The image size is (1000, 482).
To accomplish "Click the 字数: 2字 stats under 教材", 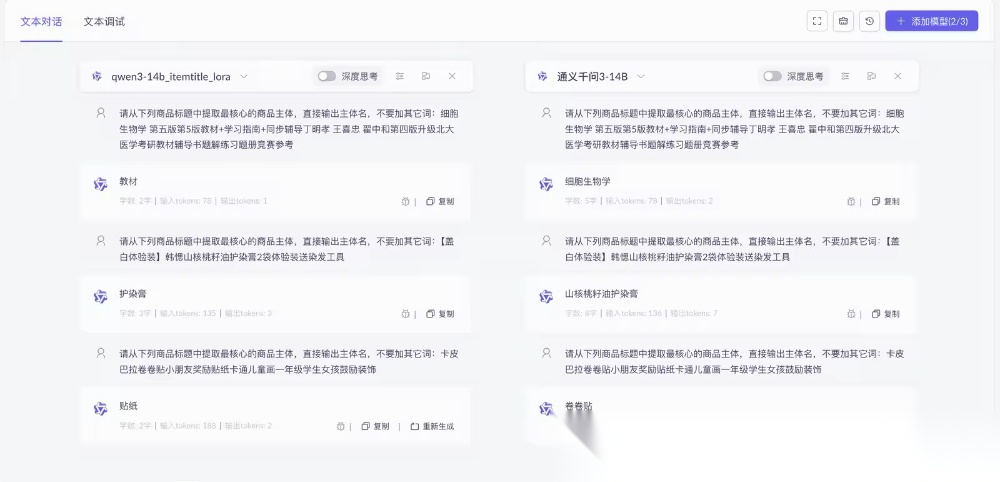I will (x=135, y=201).
